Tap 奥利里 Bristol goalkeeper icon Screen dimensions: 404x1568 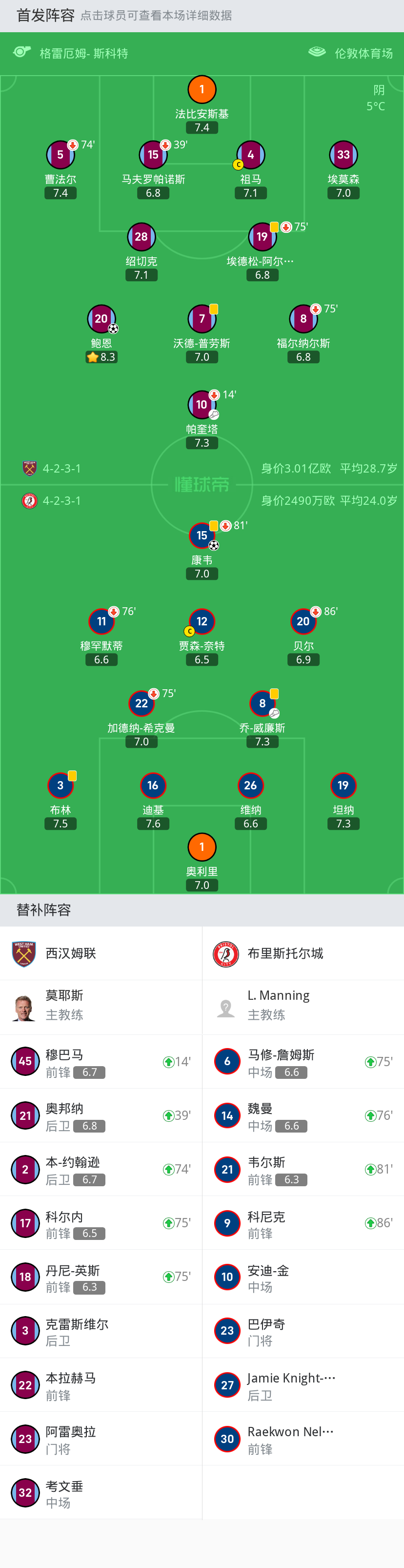click(202, 846)
